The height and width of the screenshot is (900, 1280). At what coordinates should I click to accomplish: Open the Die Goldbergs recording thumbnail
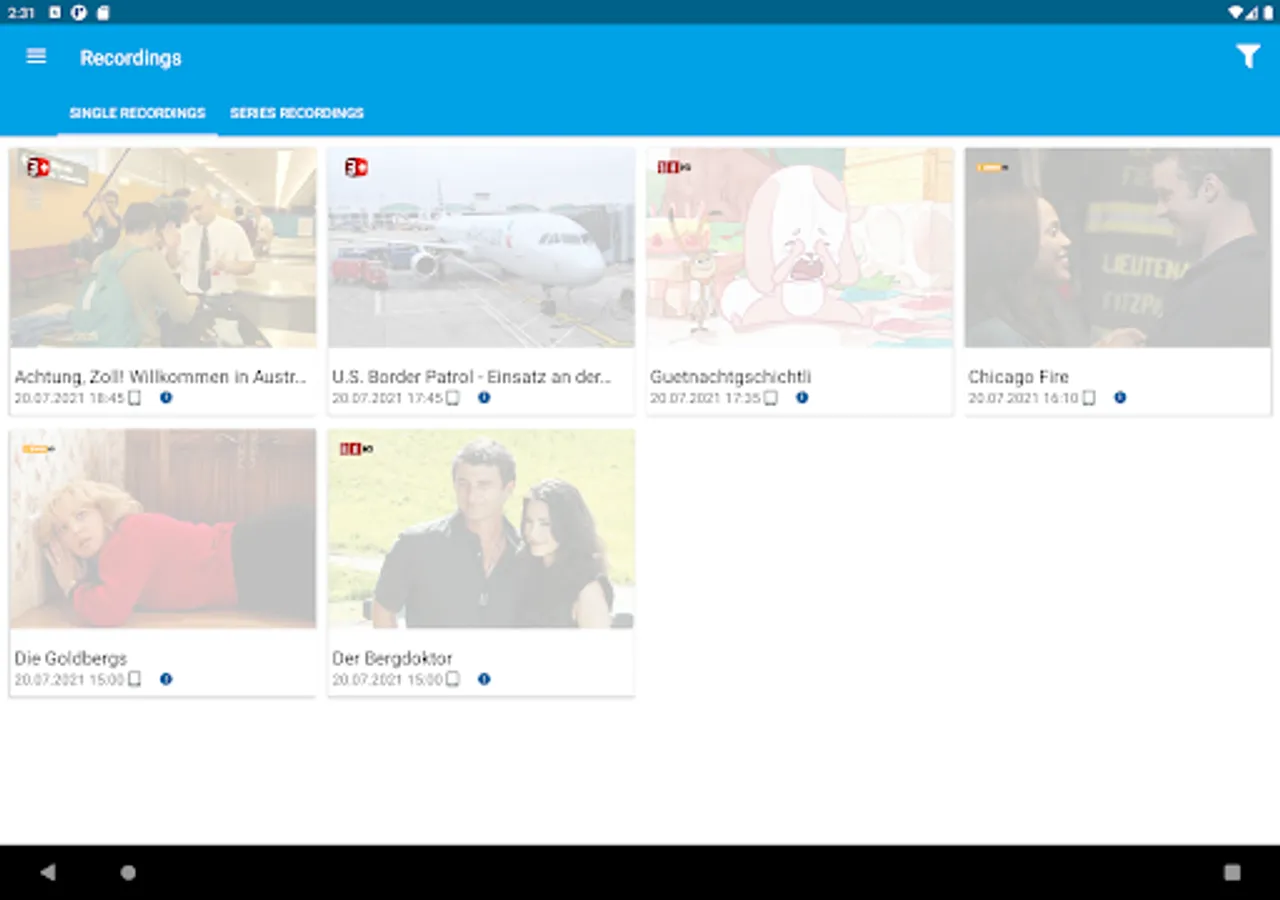coord(163,529)
